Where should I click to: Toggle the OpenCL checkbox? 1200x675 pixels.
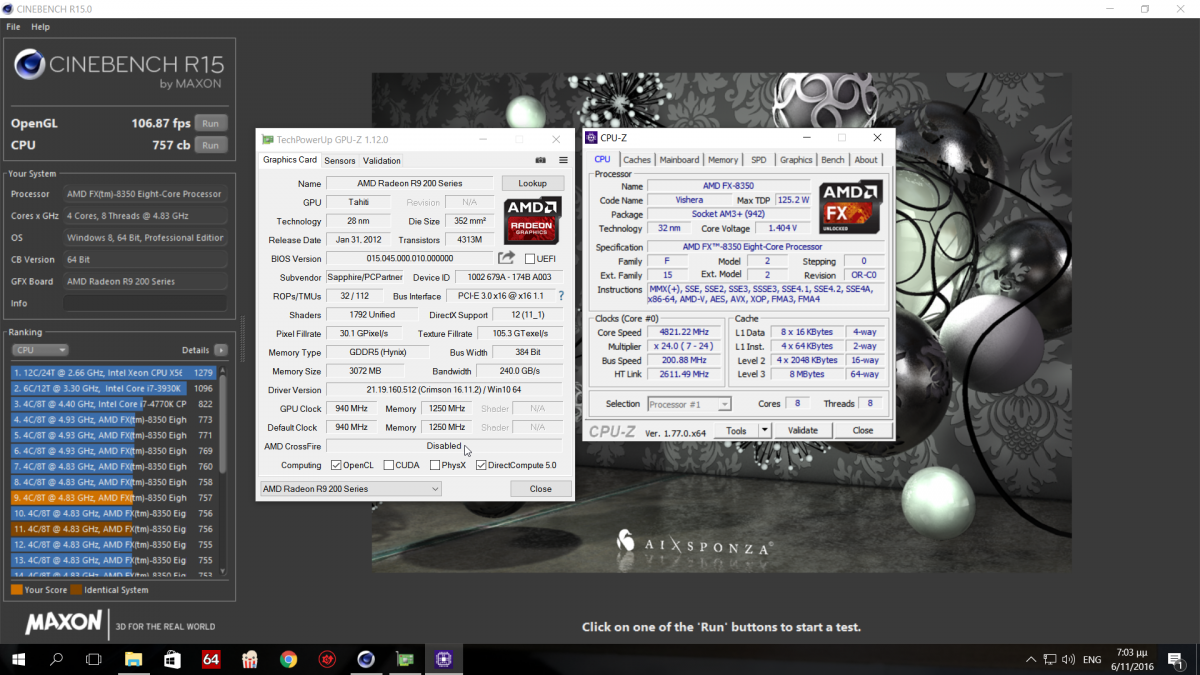336,465
